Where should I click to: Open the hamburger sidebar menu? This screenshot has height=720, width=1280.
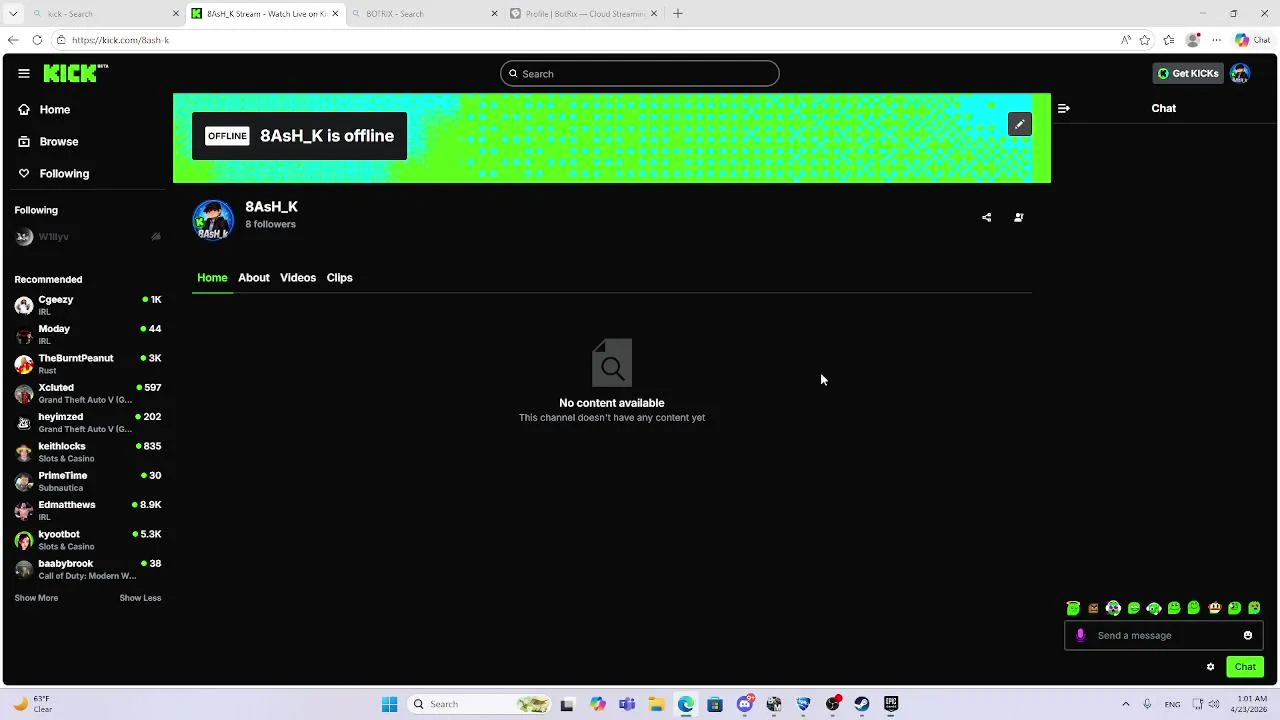coord(23,73)
